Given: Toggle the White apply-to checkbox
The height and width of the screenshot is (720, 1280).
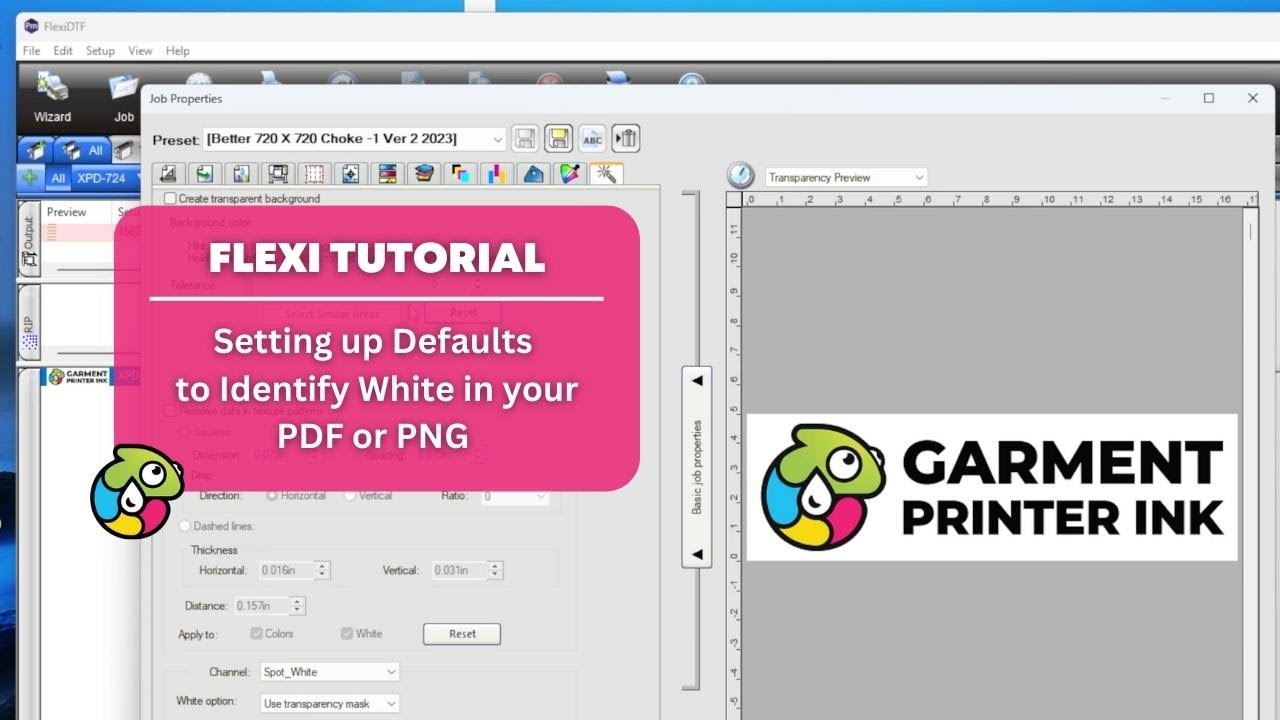Looking at the screenshot, I should point(347,633).
